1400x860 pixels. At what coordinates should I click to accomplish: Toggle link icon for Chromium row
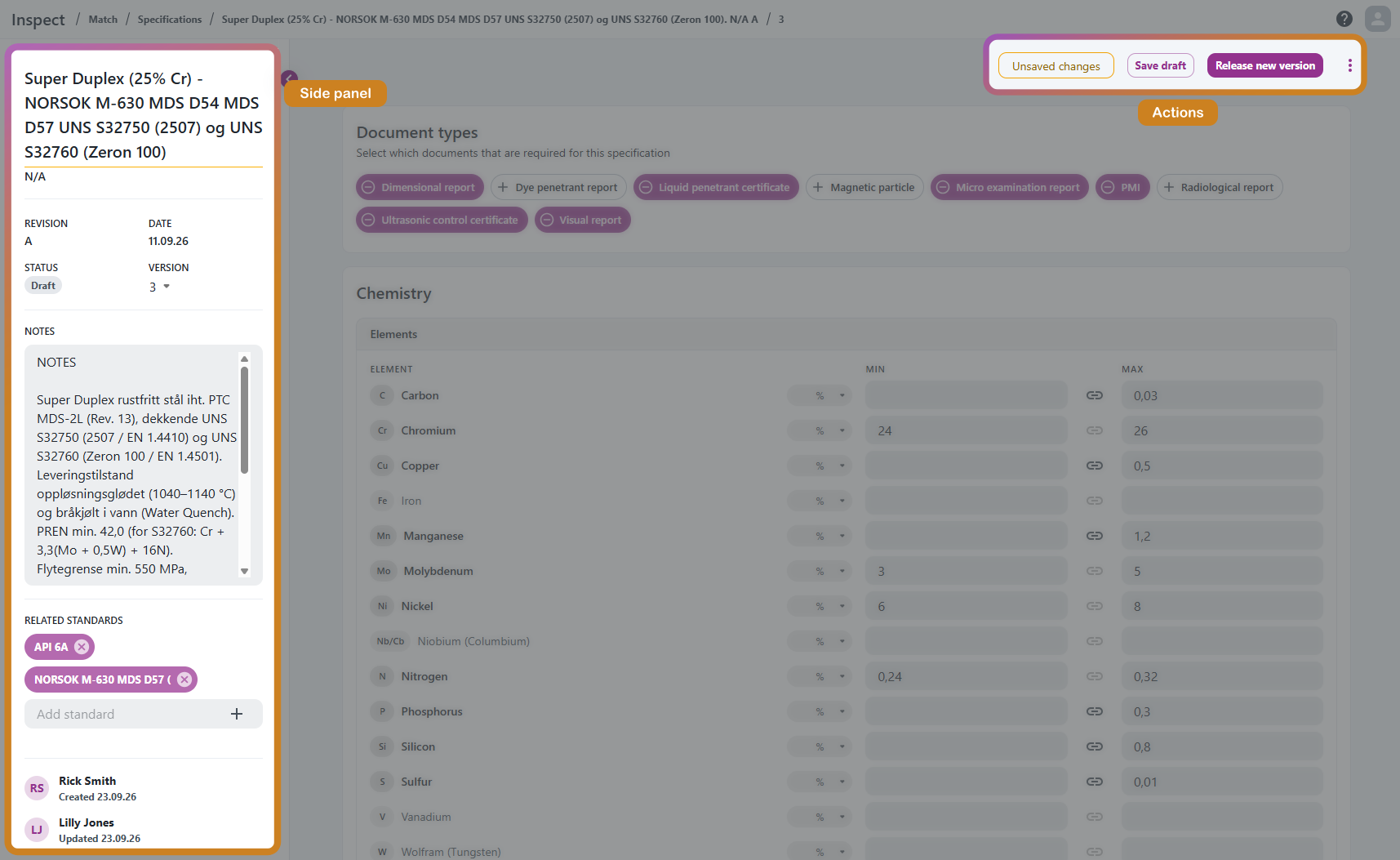click(1095, 430)
